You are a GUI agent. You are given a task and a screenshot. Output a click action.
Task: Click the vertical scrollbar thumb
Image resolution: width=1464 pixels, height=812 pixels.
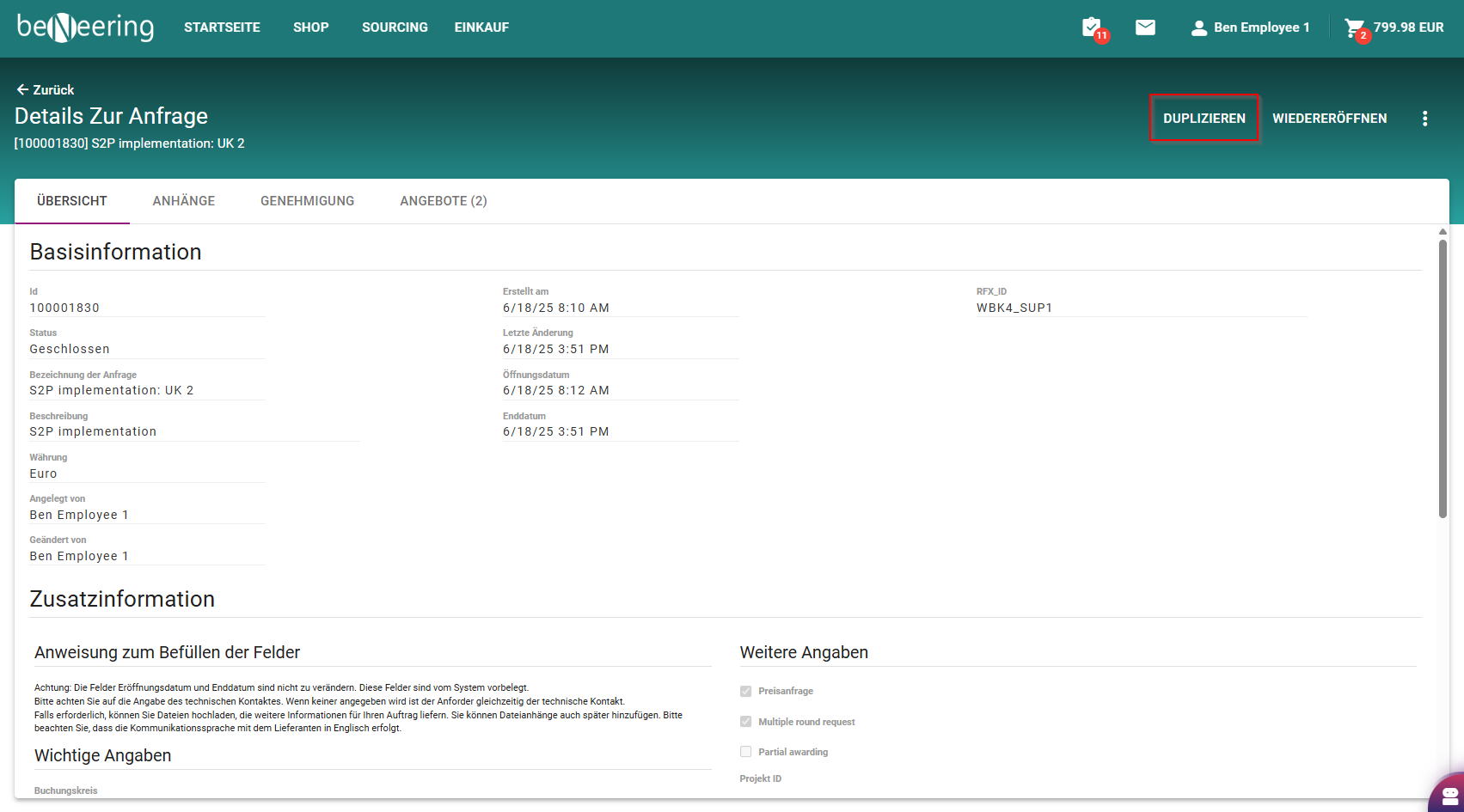point(1443,378)
